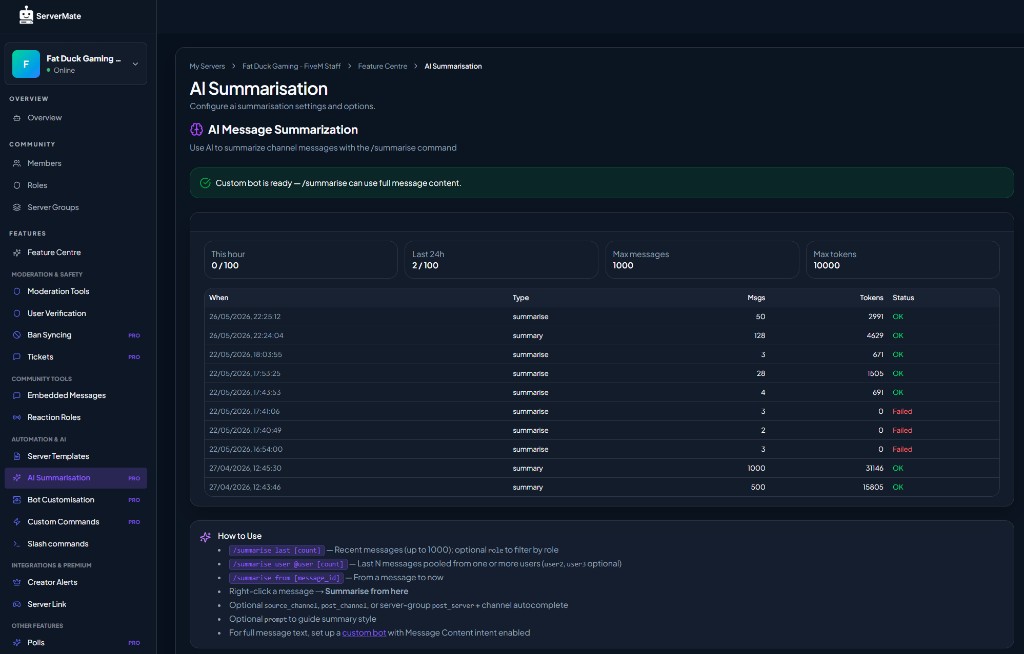
Task: Click the Server Groups icon
Action: tap(17, 207)
